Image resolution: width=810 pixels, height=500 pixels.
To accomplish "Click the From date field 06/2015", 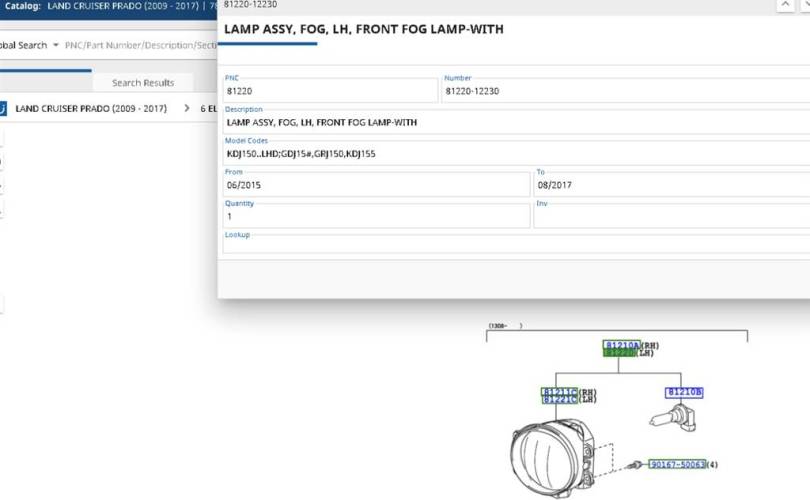I will 376,185.
